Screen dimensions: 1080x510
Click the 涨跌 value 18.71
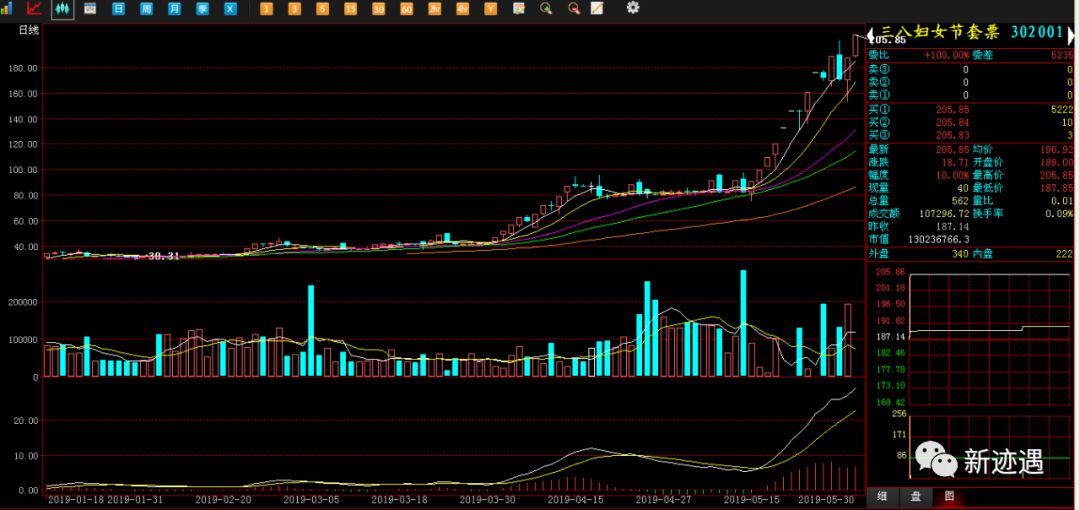point(956,162)
